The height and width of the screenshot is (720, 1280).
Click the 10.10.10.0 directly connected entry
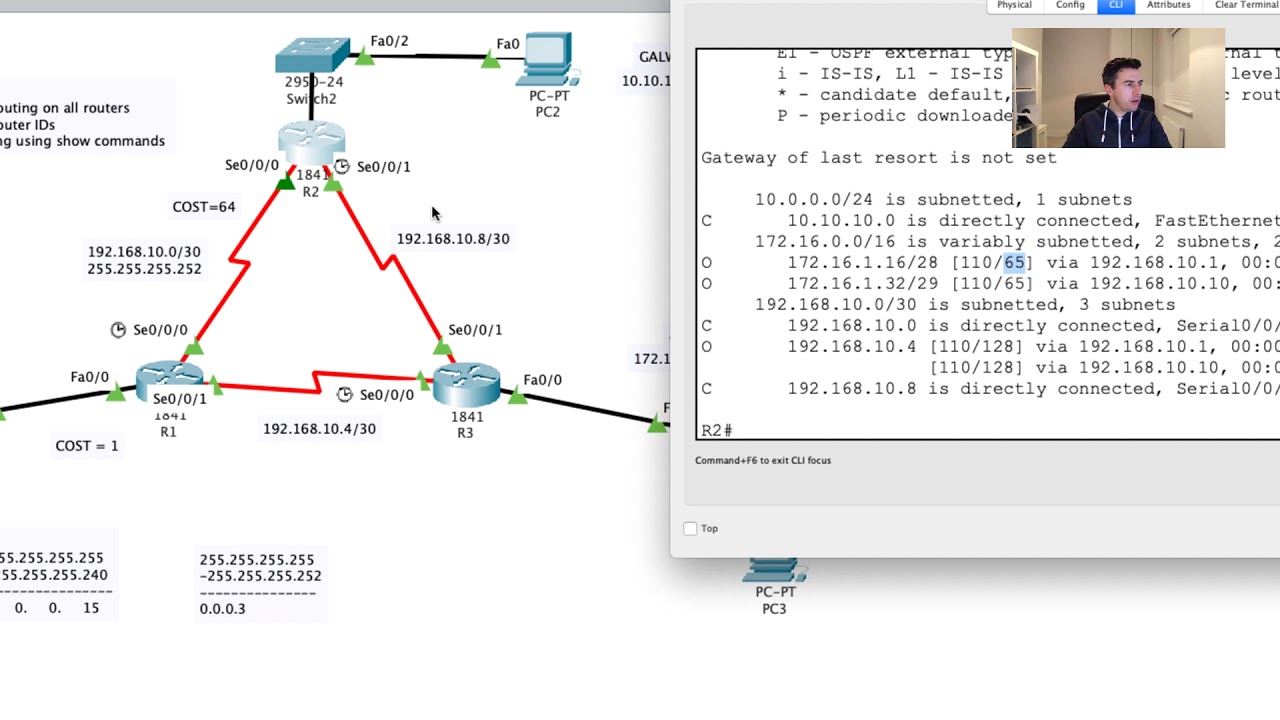click(990, 220)
